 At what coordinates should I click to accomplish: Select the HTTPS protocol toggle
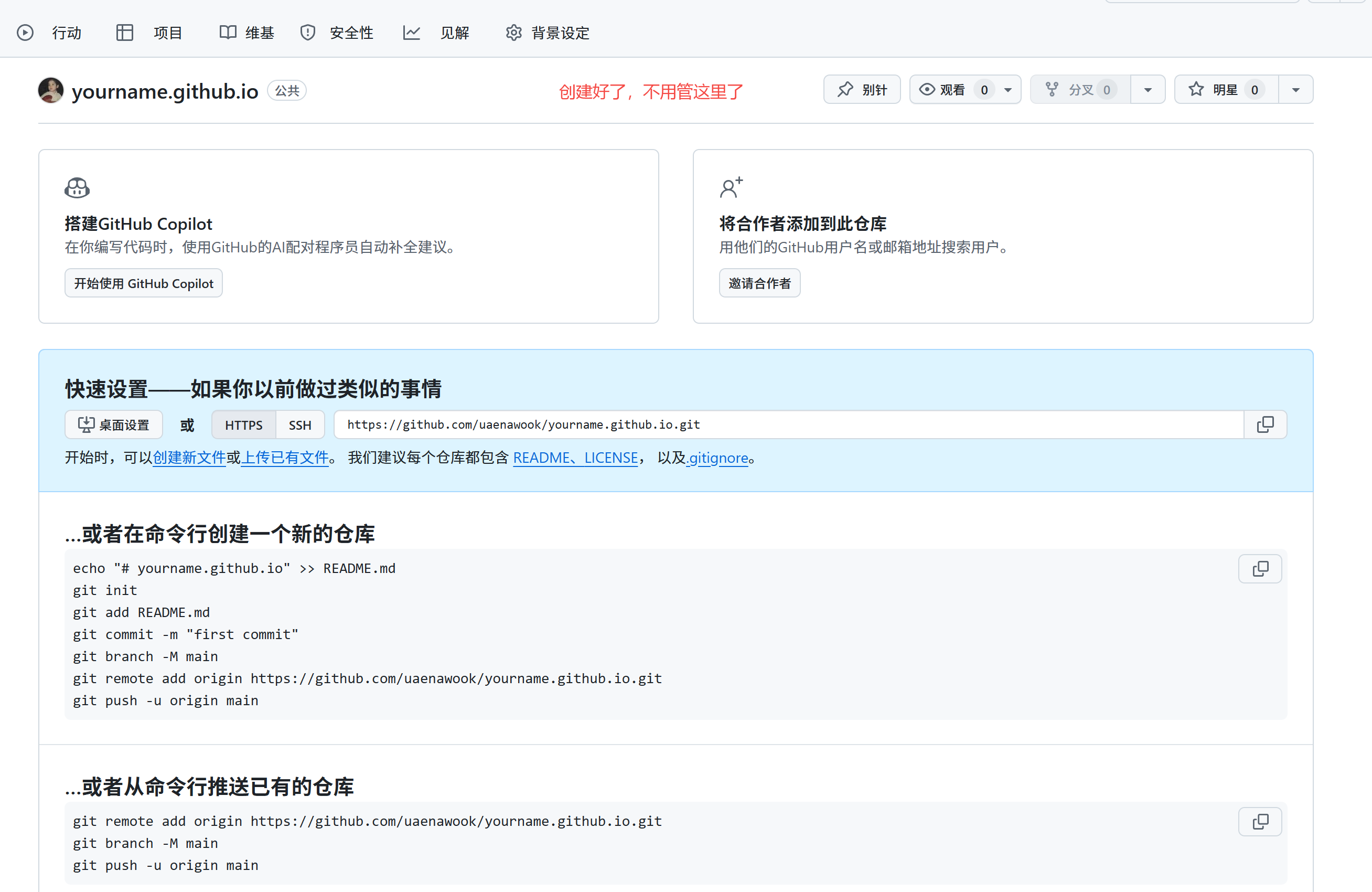coord(243,426)
